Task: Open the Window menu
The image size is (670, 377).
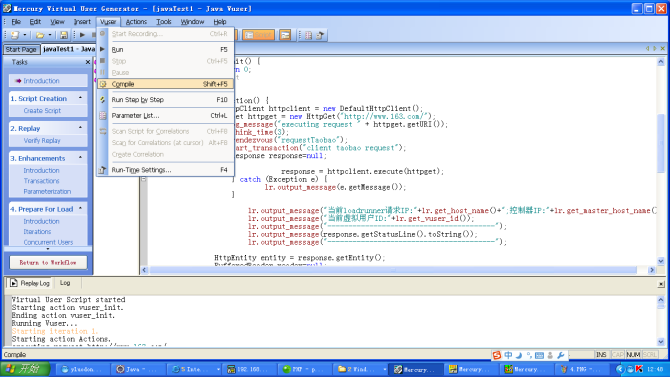Action: [192, 21]
